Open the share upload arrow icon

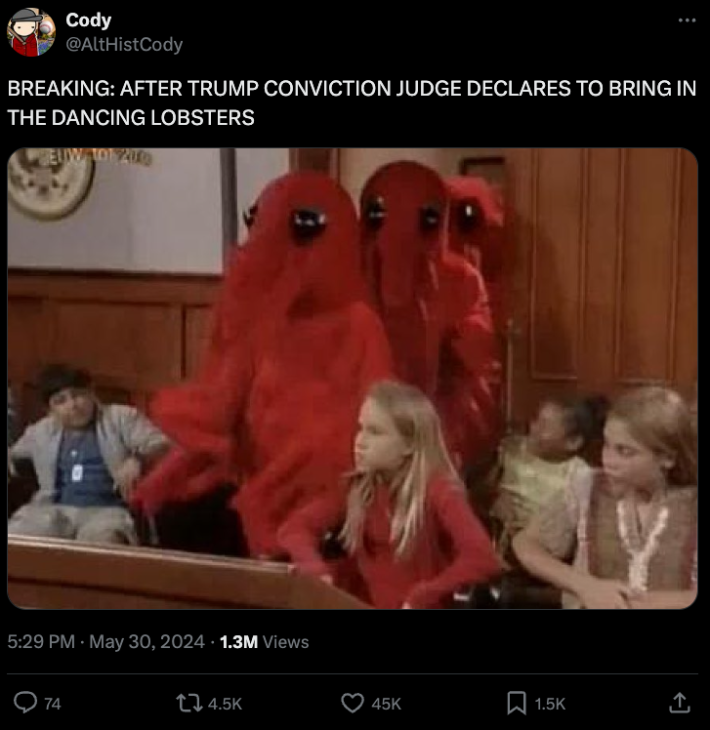679,703
